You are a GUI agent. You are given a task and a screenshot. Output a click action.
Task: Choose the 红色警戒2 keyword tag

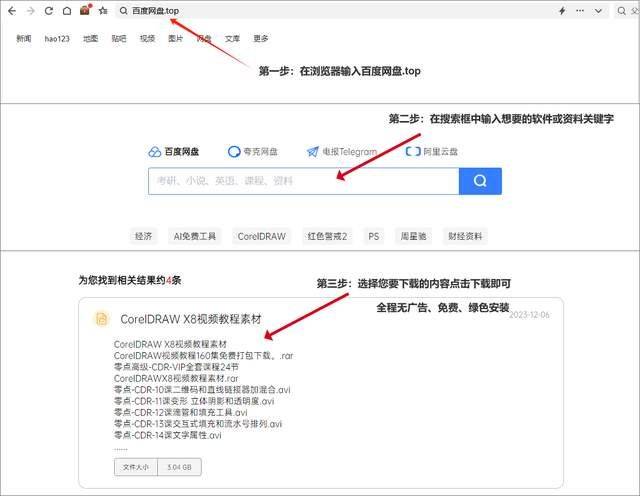coord(327,236)
